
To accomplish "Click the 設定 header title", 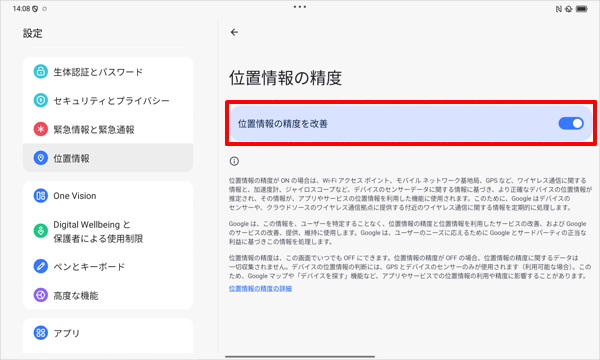I will tap(33, 33).
